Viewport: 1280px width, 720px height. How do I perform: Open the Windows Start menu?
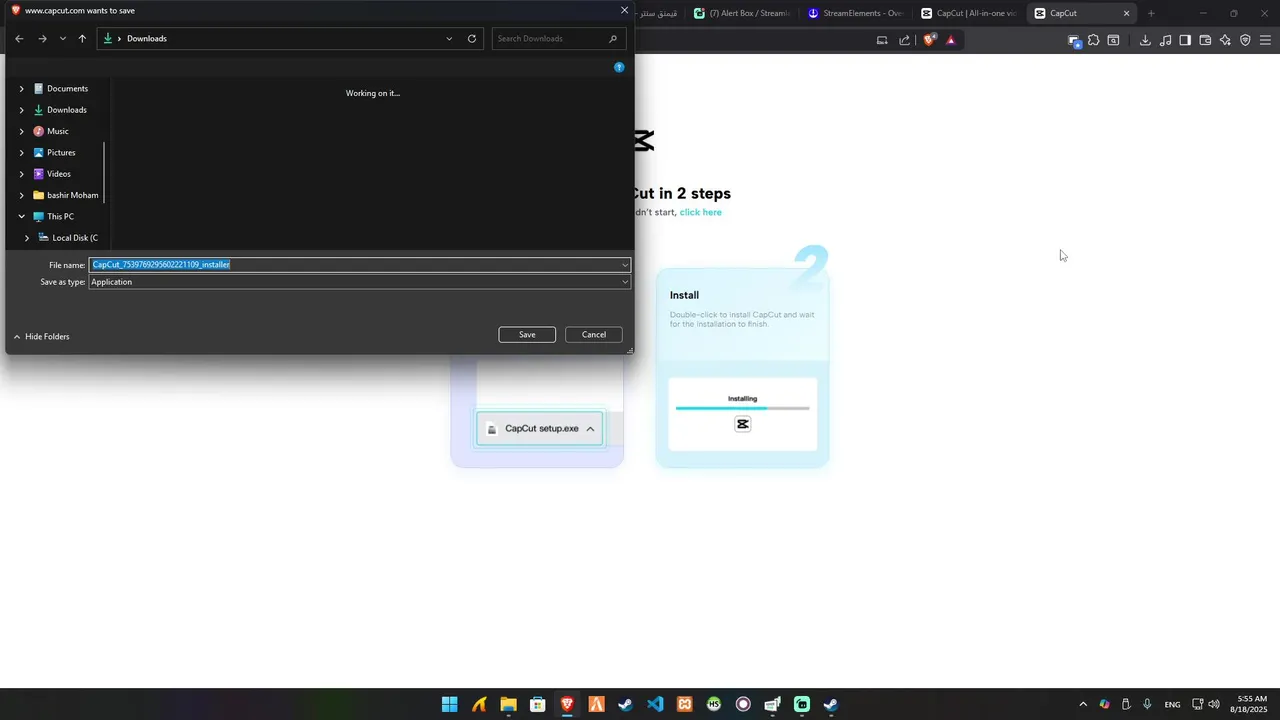[x=450, y=704]
